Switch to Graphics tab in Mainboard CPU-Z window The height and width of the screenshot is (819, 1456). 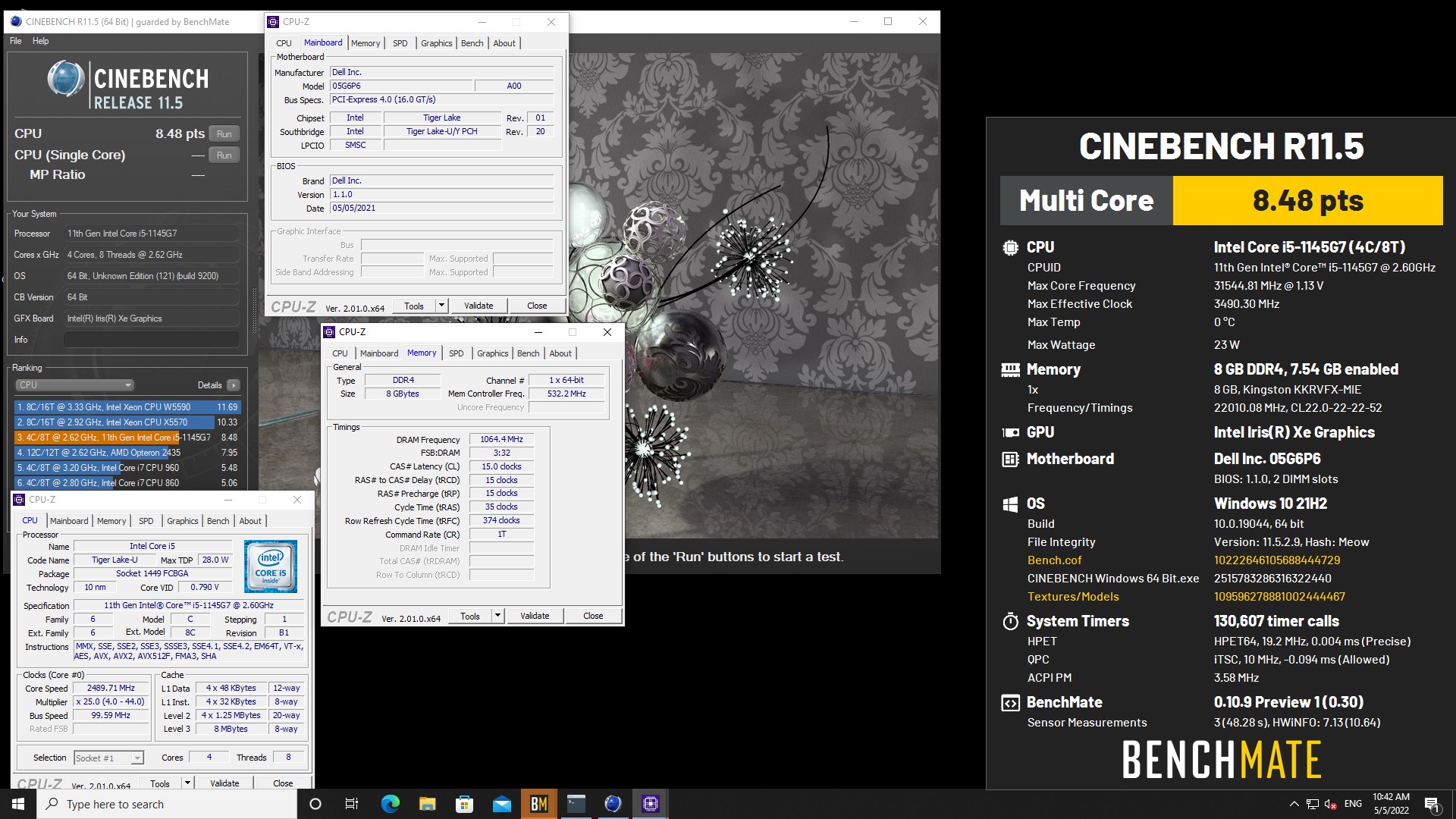pos(436,43)
